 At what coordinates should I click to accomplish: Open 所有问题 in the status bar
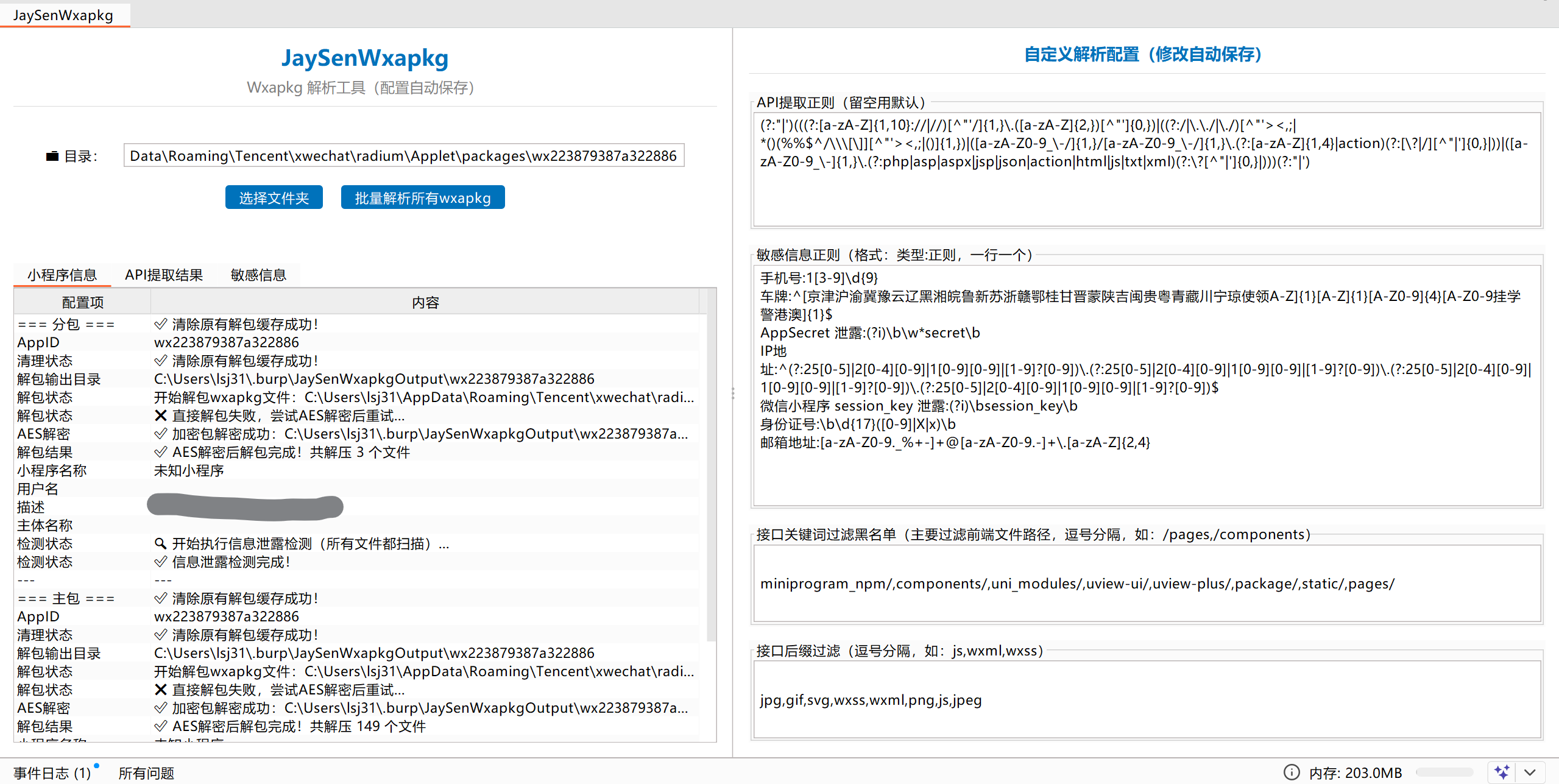coord(146,773)
